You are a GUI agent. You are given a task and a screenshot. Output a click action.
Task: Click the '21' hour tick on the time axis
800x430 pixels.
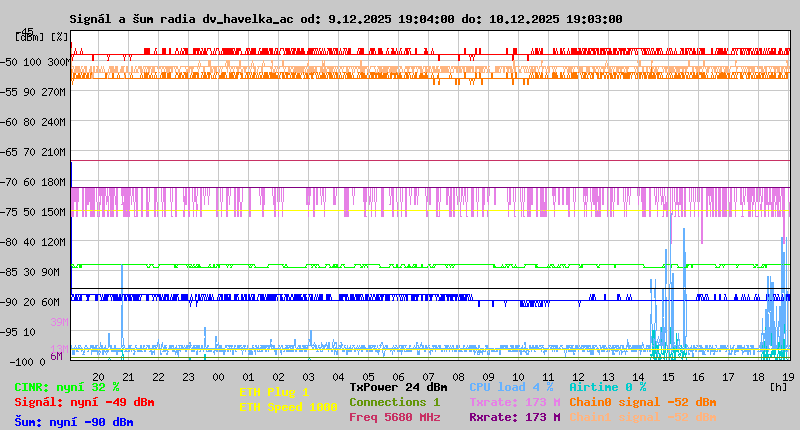point(128,377)
